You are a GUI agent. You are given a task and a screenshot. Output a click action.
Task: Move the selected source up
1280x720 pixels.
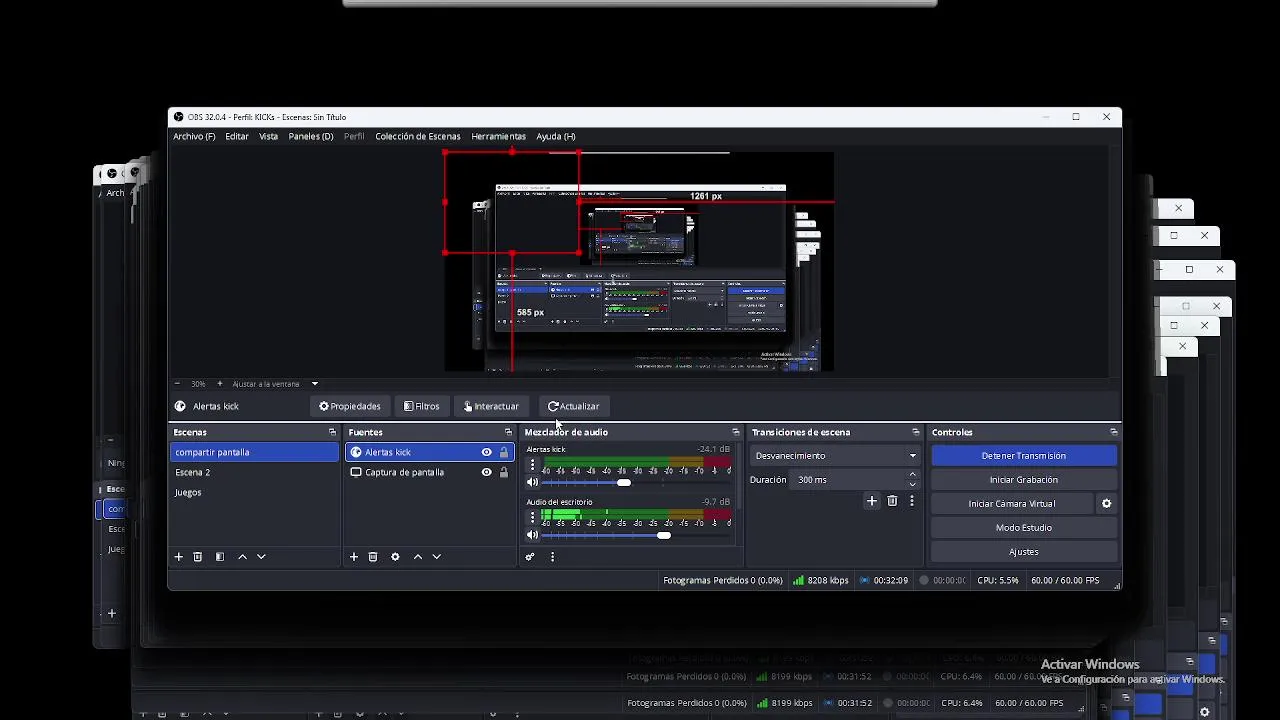pyautogui.click(x=418, y=557)
